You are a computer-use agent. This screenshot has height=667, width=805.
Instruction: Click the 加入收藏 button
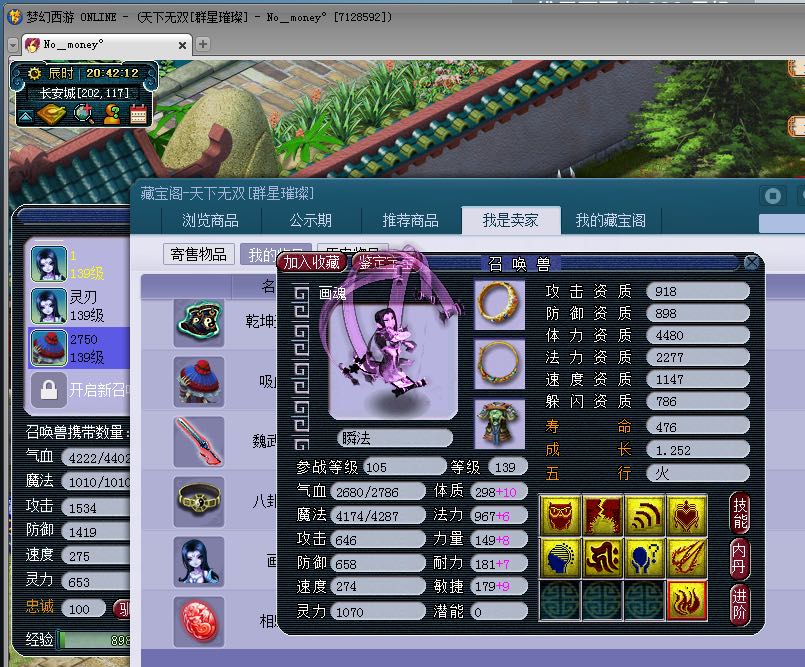(312, 262)
